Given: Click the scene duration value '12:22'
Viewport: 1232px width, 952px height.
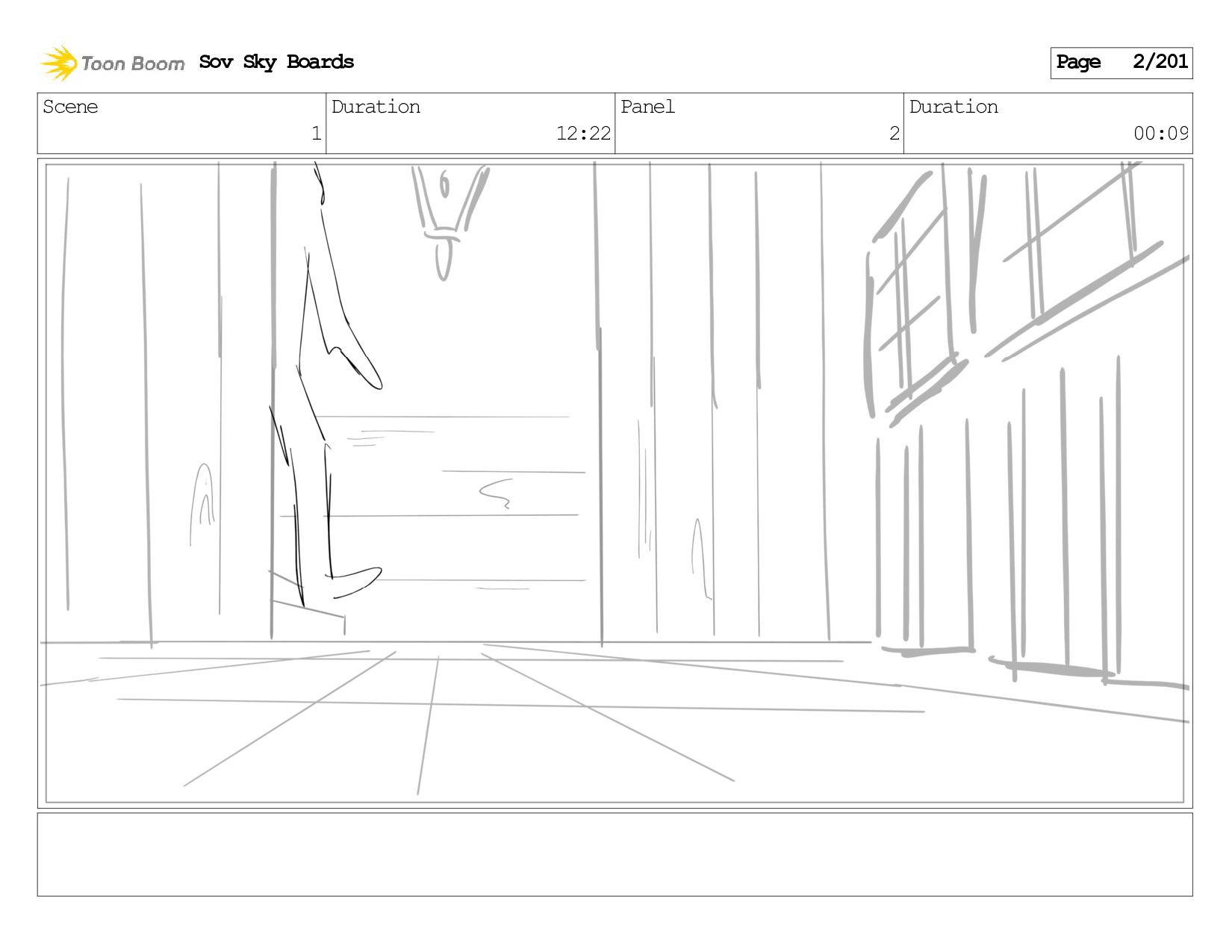Looking at the screenshot, I should (583, 134).
